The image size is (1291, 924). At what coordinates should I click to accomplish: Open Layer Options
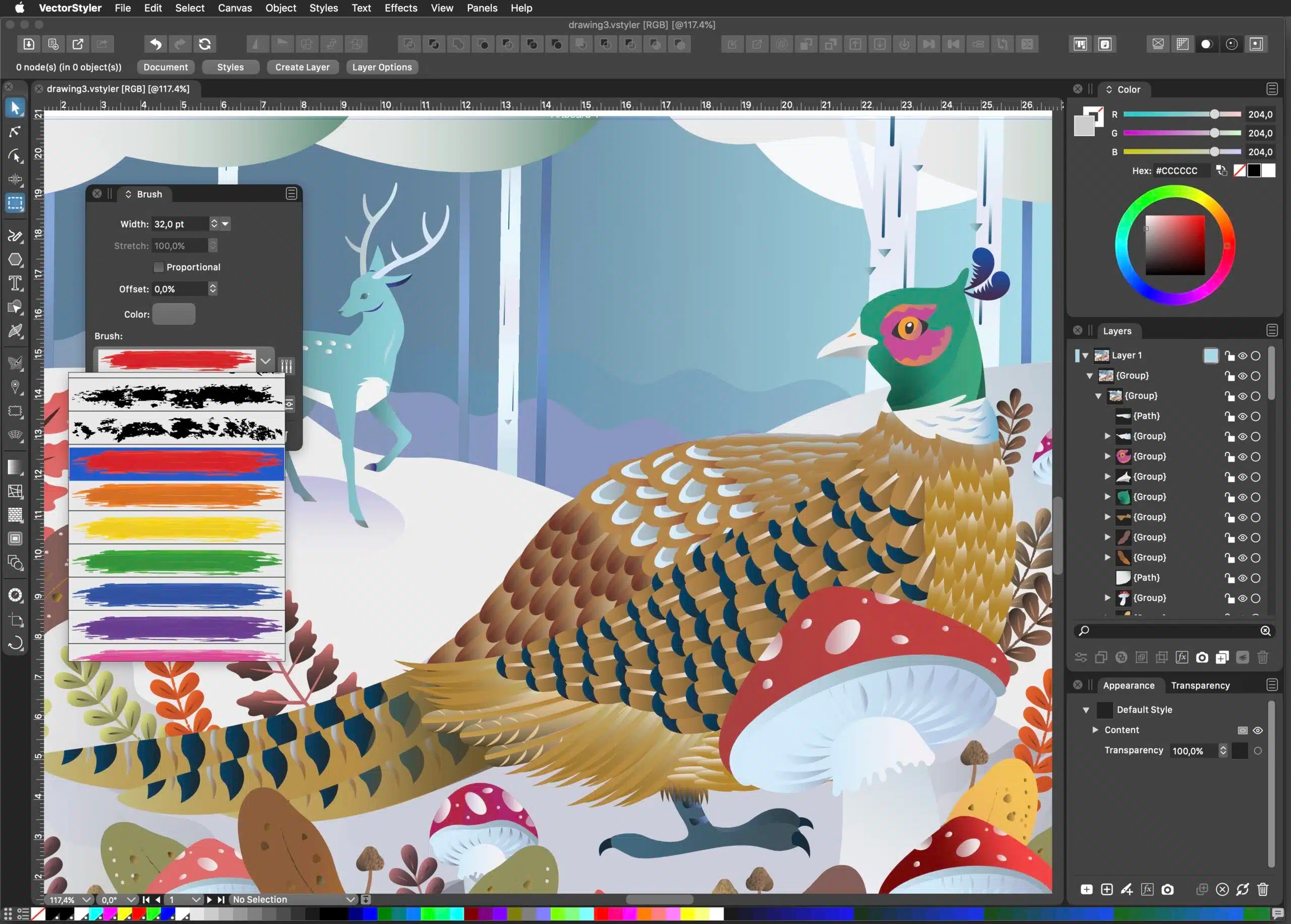click(382, 67)
